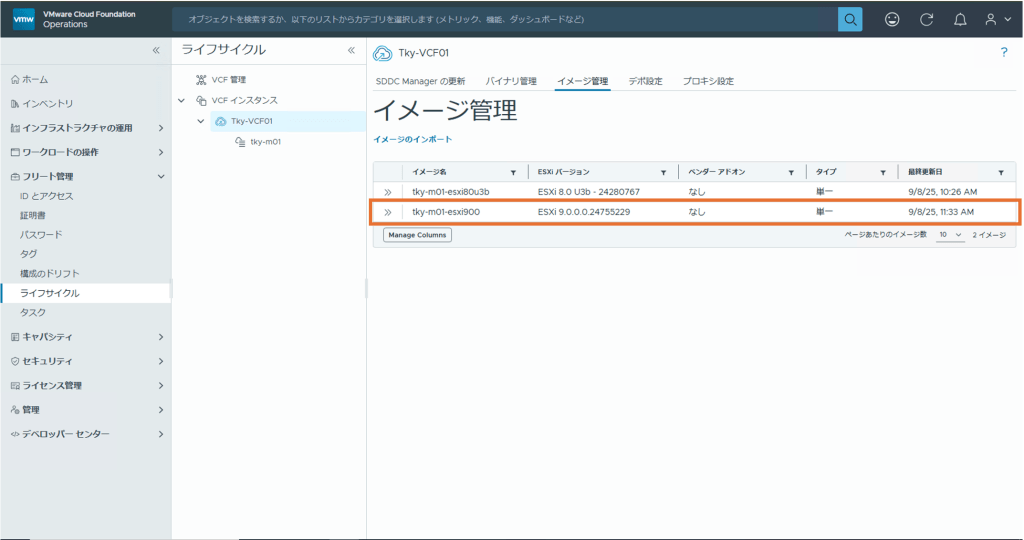Click the Tky-VCF01 cloud icon in tree

(221, 121)
